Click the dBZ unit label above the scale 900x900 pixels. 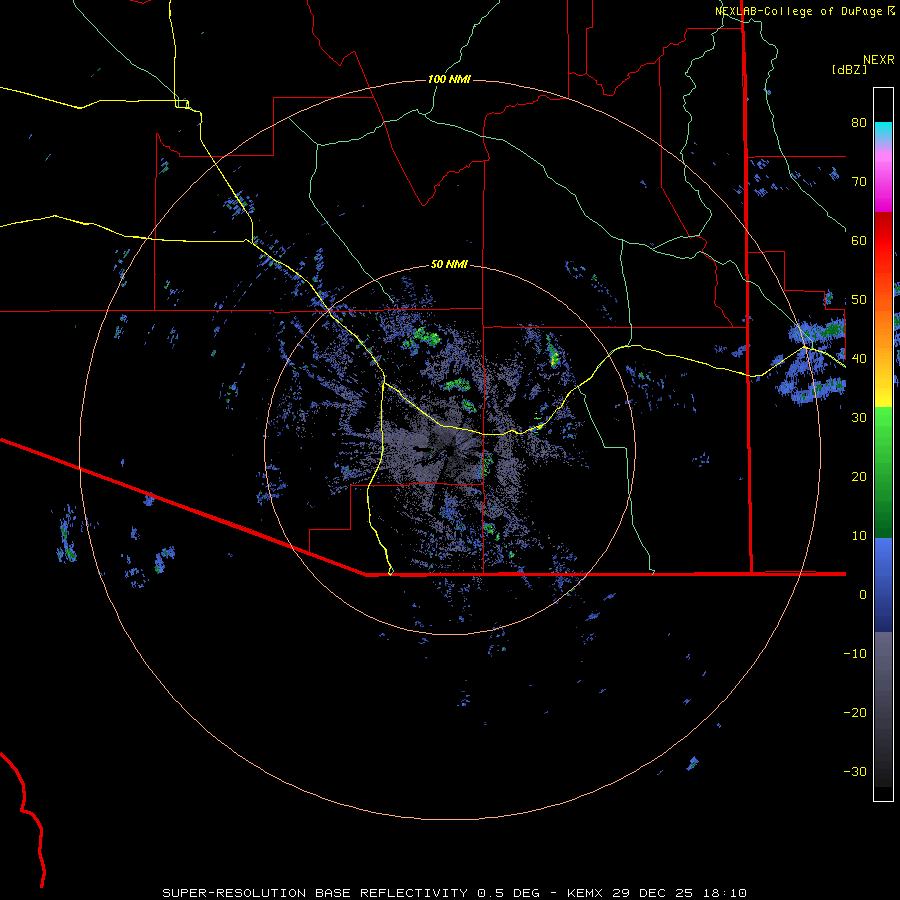849,69
